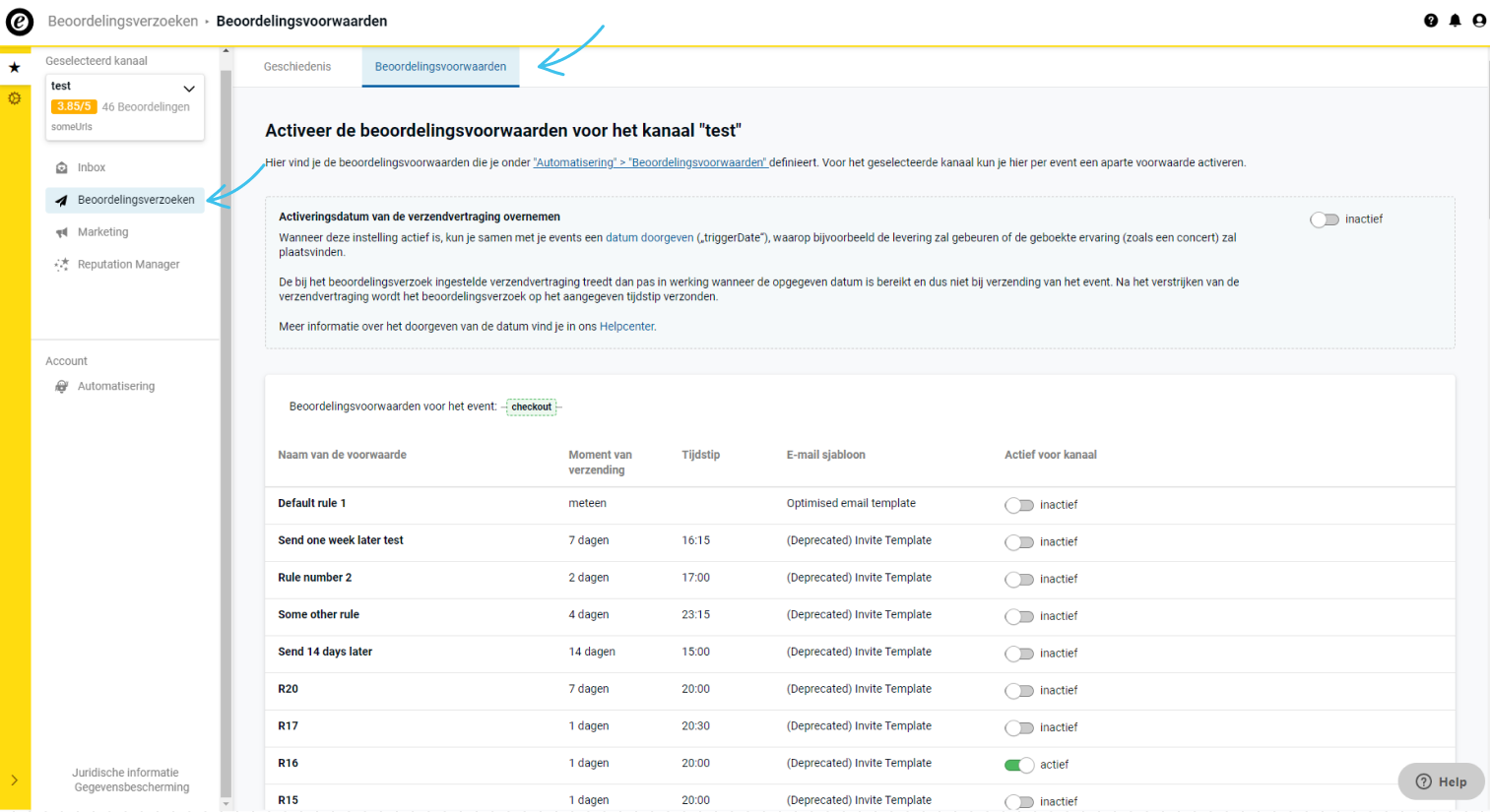Screen dimensions: 1490x812
Task: Click 'Naam van de voorwaarde' column header
Action: (342, 456)
